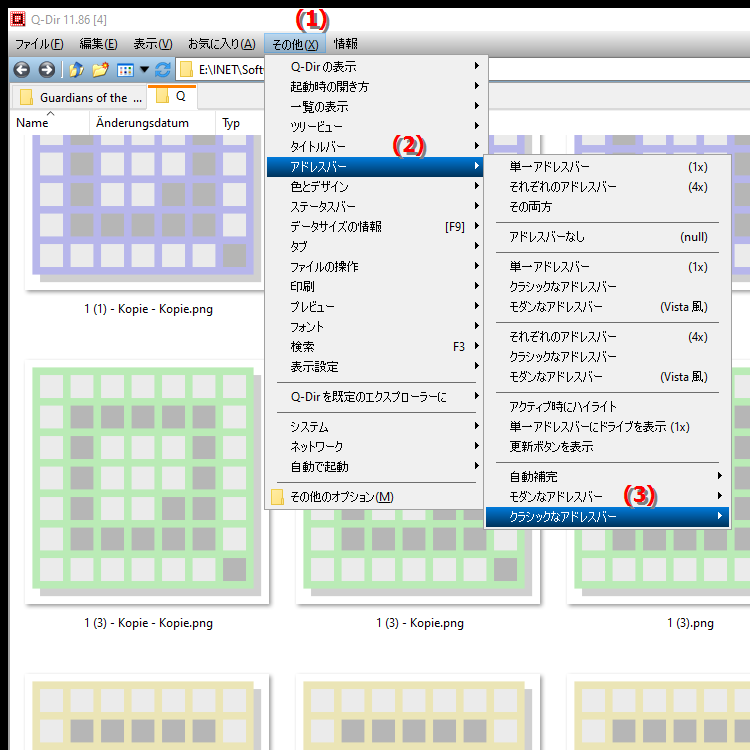Open the ファイルの操作 submenu
This screenshot has width=750, height=750.
pyautogui.click(x=375, y=266)
